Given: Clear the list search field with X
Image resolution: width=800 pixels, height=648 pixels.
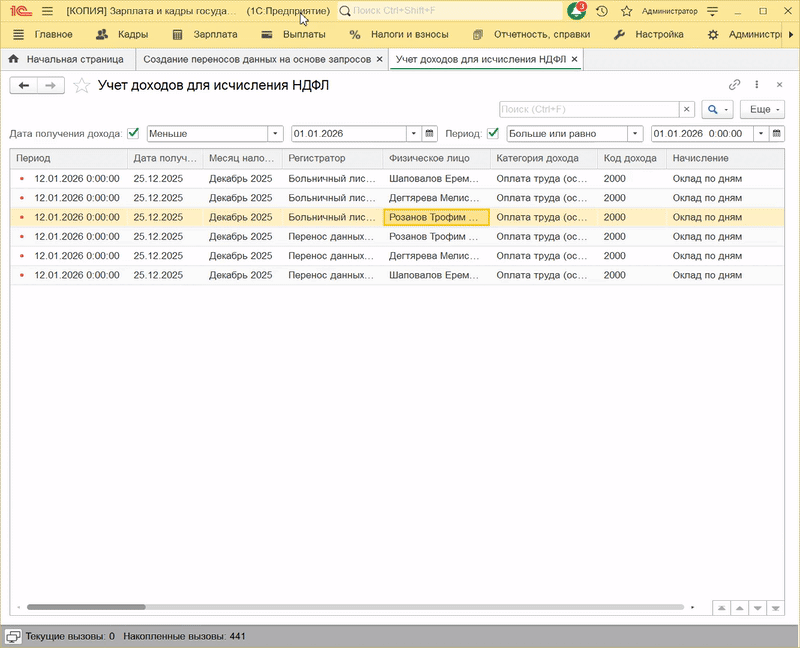Looking at the screenshot, I should coord(687,109).
